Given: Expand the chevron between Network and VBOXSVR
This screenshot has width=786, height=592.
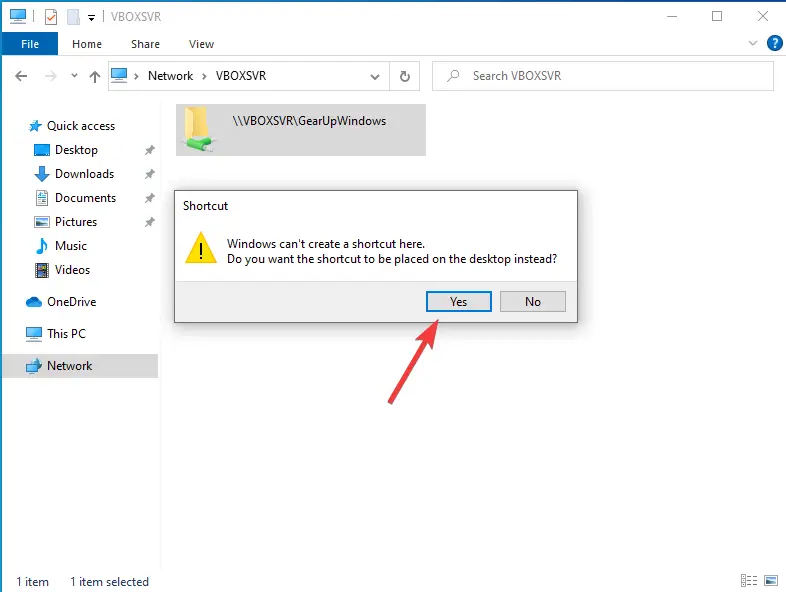Looking at the screenshot, I should click(x=204, y=76).
